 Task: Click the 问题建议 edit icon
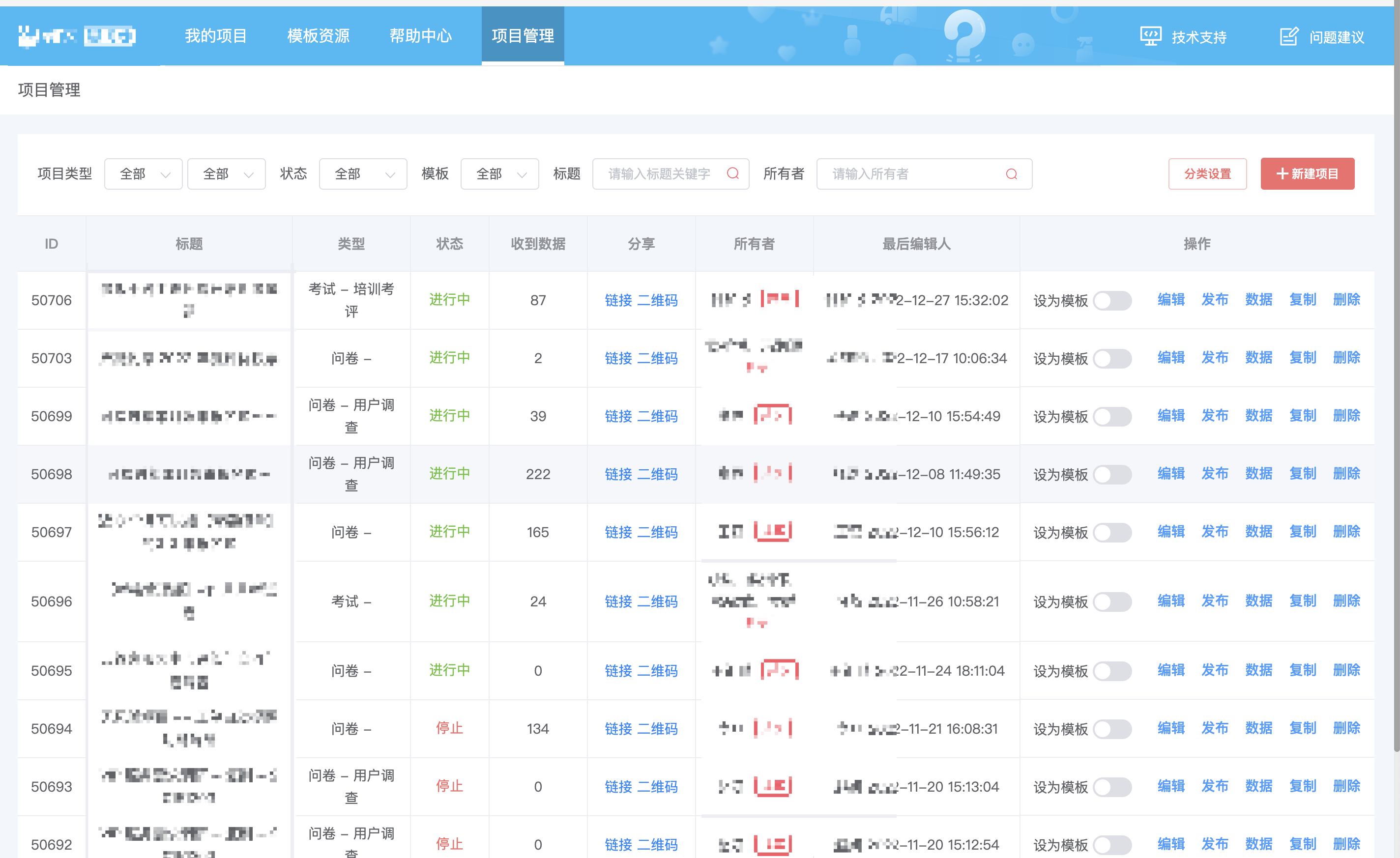coord(1288,36)
